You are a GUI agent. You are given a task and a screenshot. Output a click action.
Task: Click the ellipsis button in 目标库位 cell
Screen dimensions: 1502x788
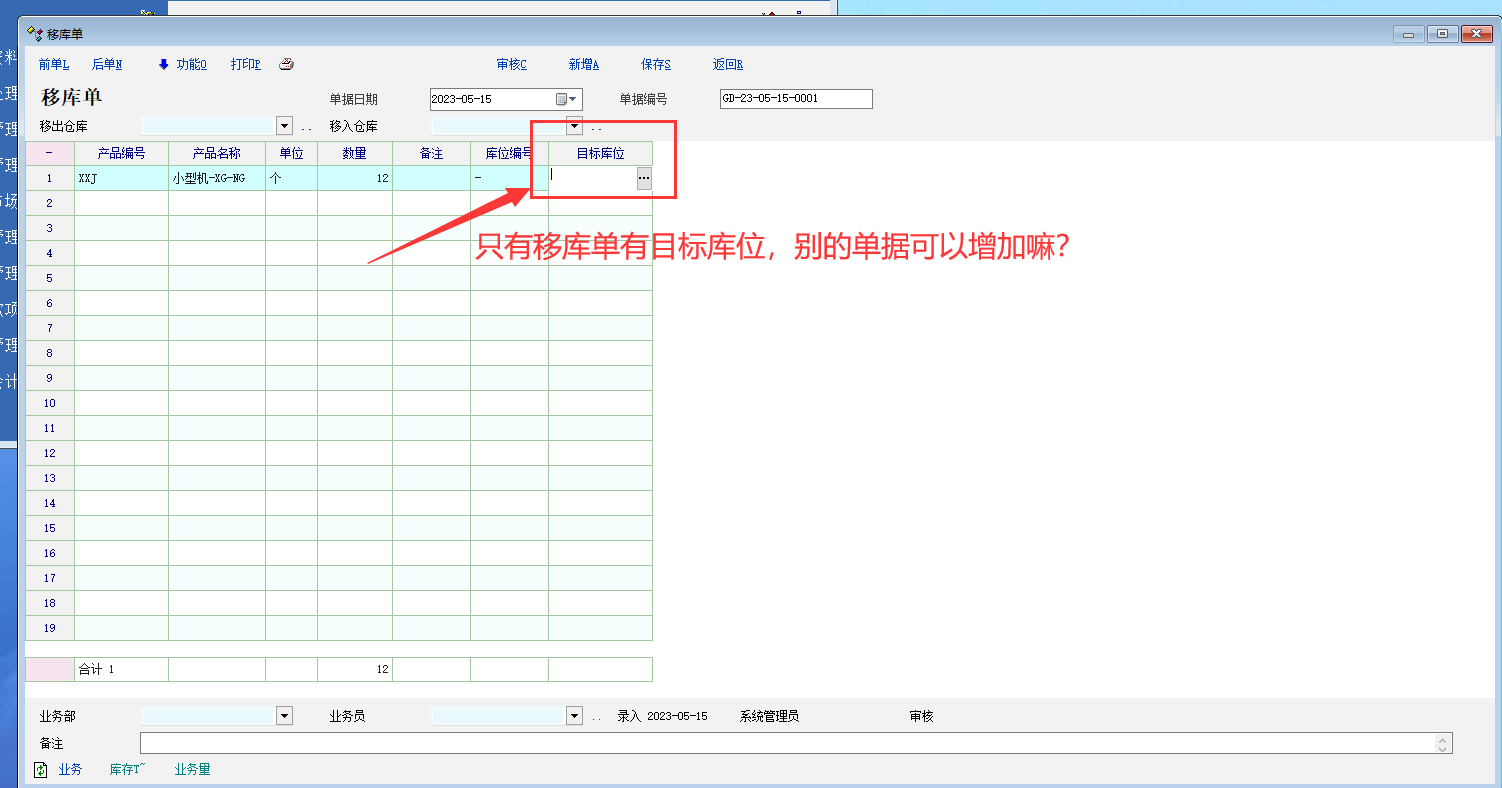tap(644, 177)
